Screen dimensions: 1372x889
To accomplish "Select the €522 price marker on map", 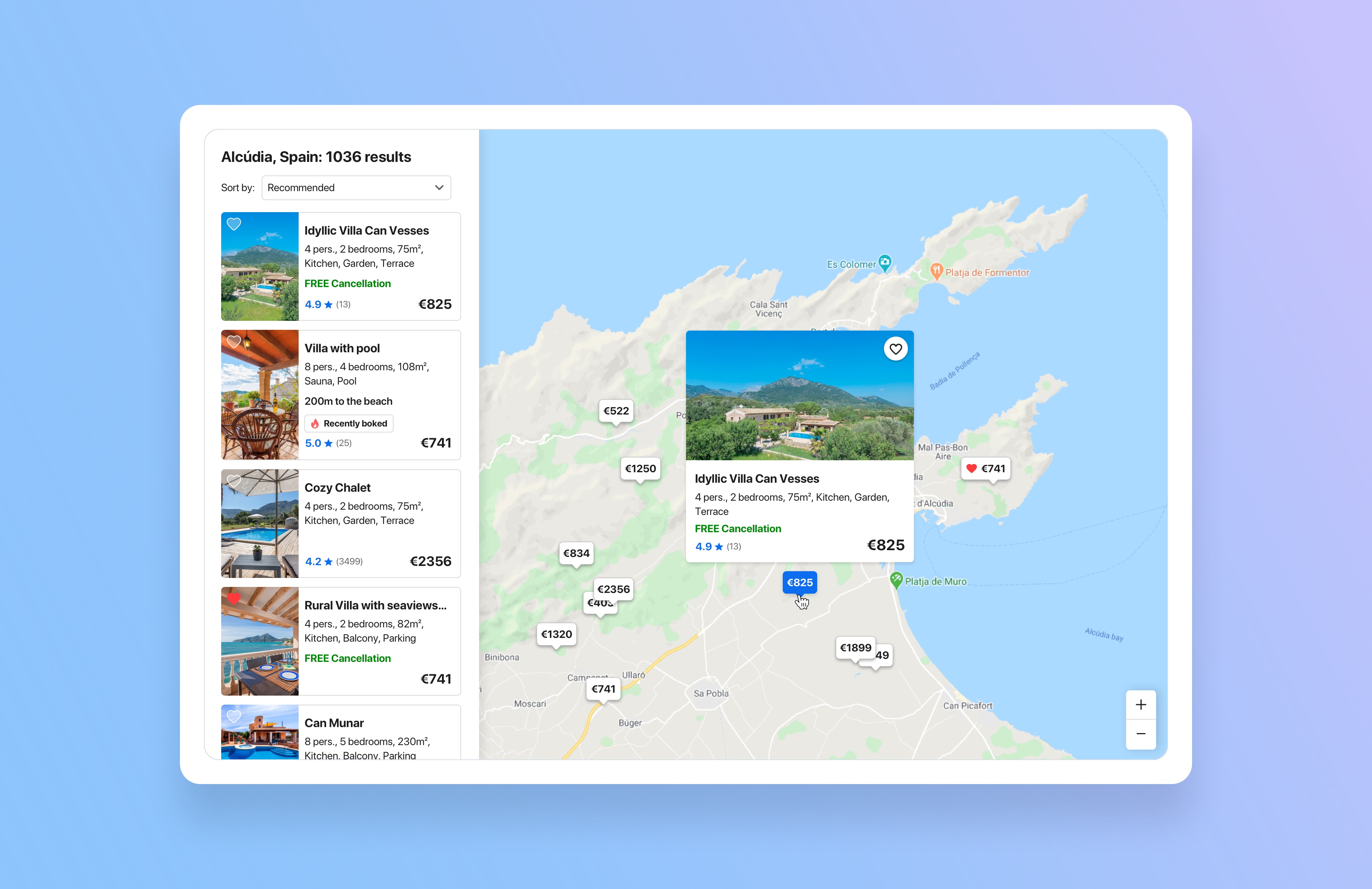I will [616, 410].
